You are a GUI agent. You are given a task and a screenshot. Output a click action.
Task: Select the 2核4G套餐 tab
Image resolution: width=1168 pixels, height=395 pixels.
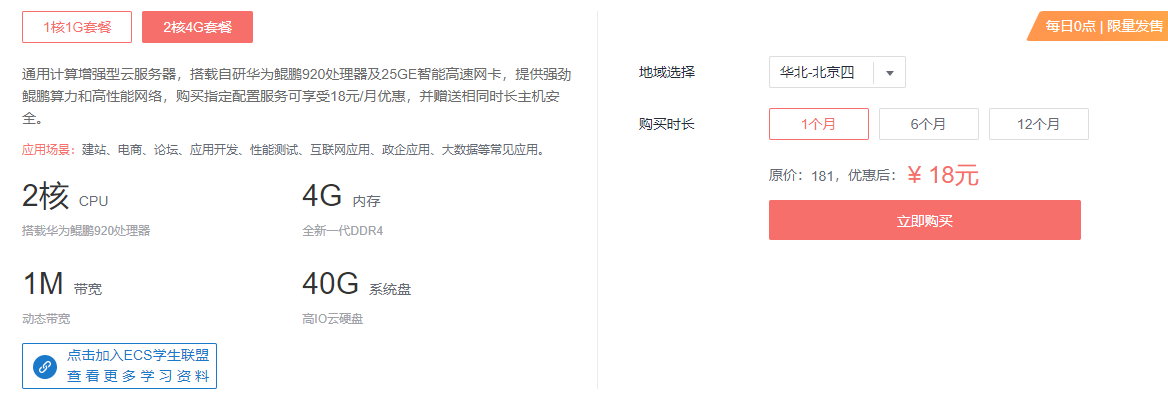[x=197, y=28]
